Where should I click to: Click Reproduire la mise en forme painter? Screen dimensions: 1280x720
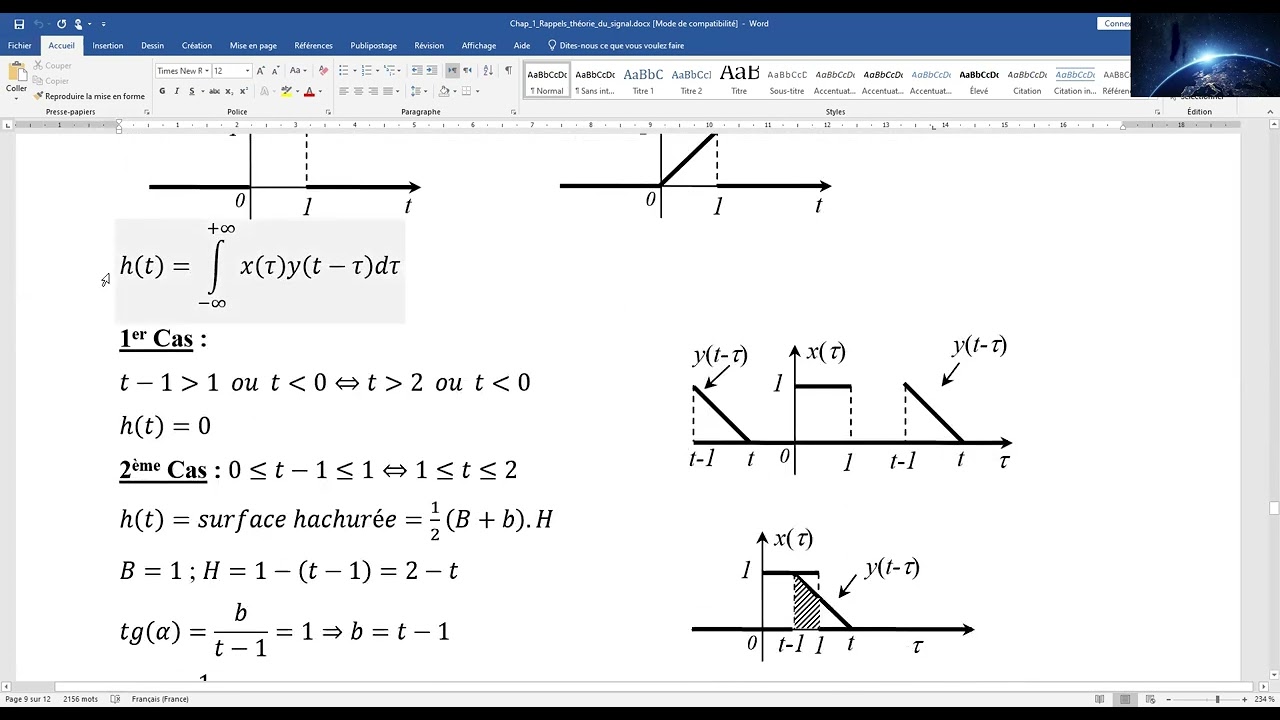point(89,96)
